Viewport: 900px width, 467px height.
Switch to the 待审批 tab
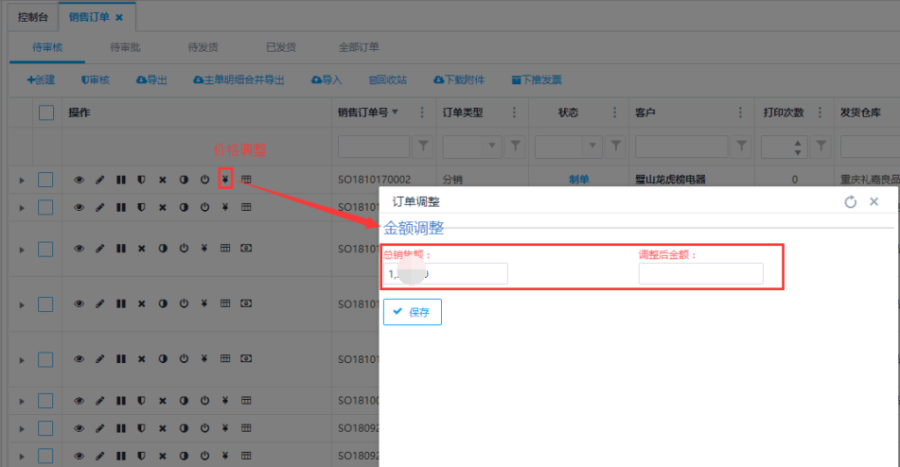pyautogui.click(x=123, y=47)
